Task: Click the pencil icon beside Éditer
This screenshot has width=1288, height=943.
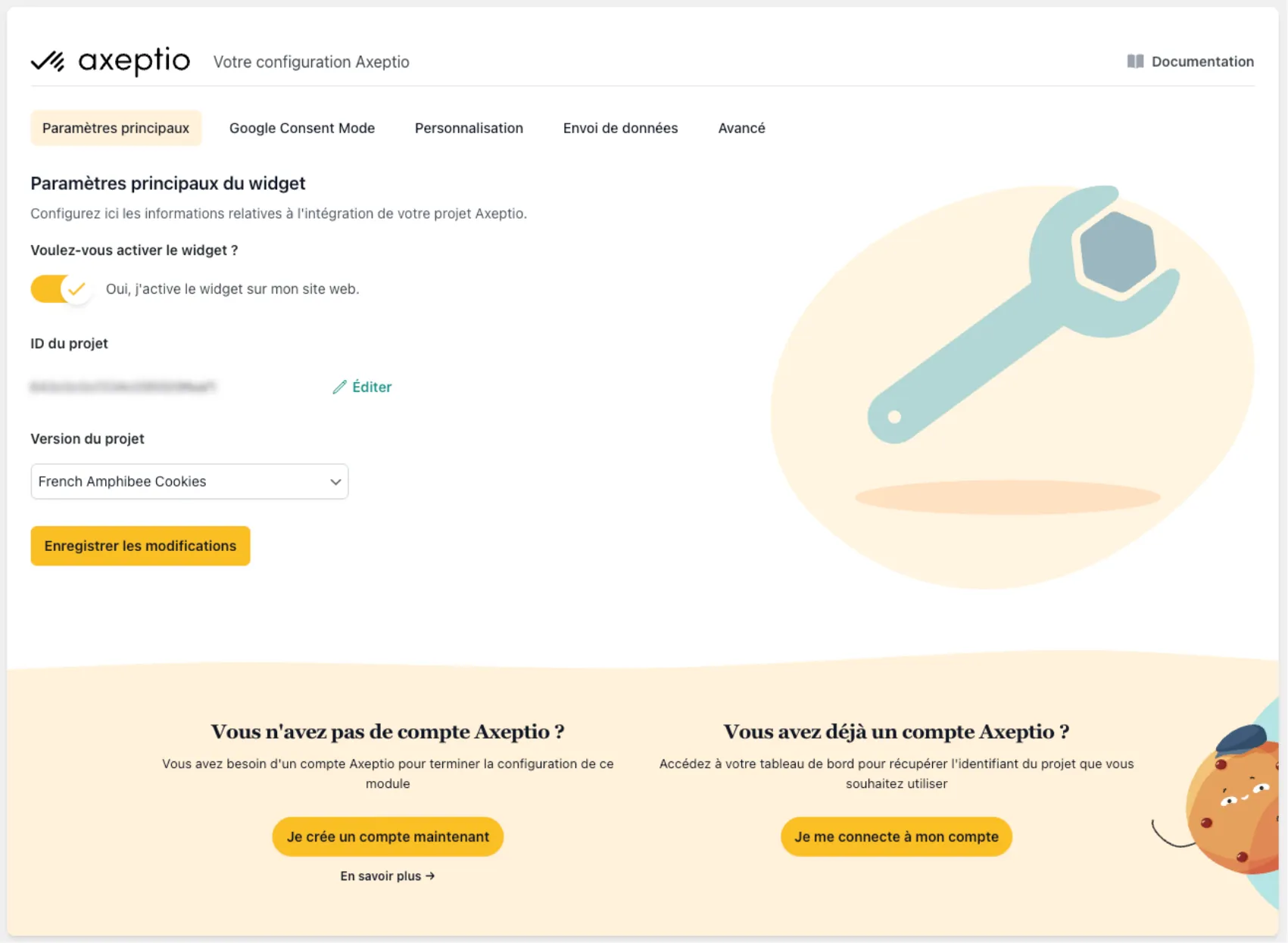Action: [x=339, y=387]
